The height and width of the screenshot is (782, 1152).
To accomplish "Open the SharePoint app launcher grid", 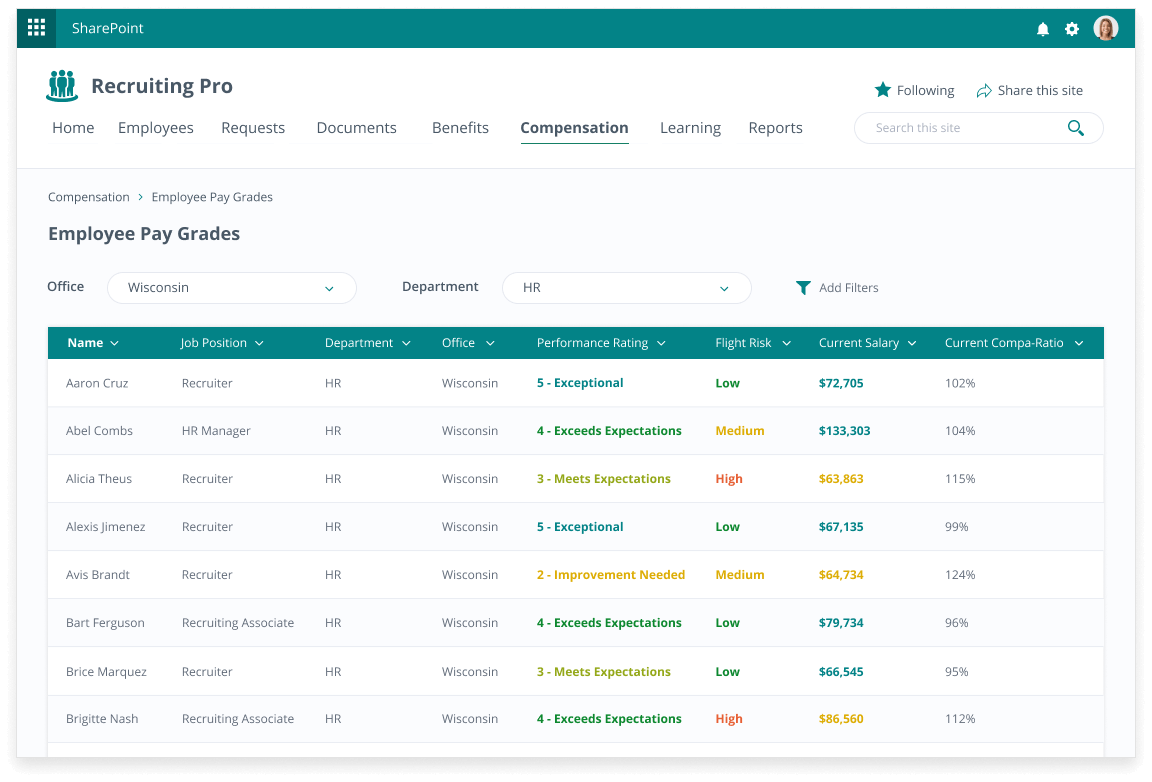I will click(36, 28).
